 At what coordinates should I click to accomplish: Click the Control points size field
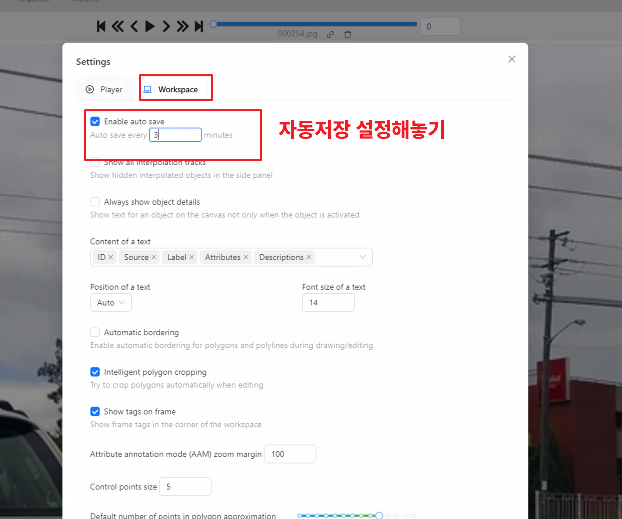185,487
